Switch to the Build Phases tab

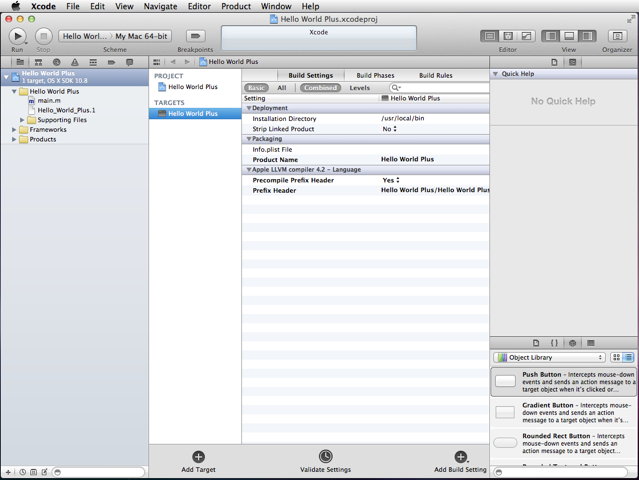375,75
